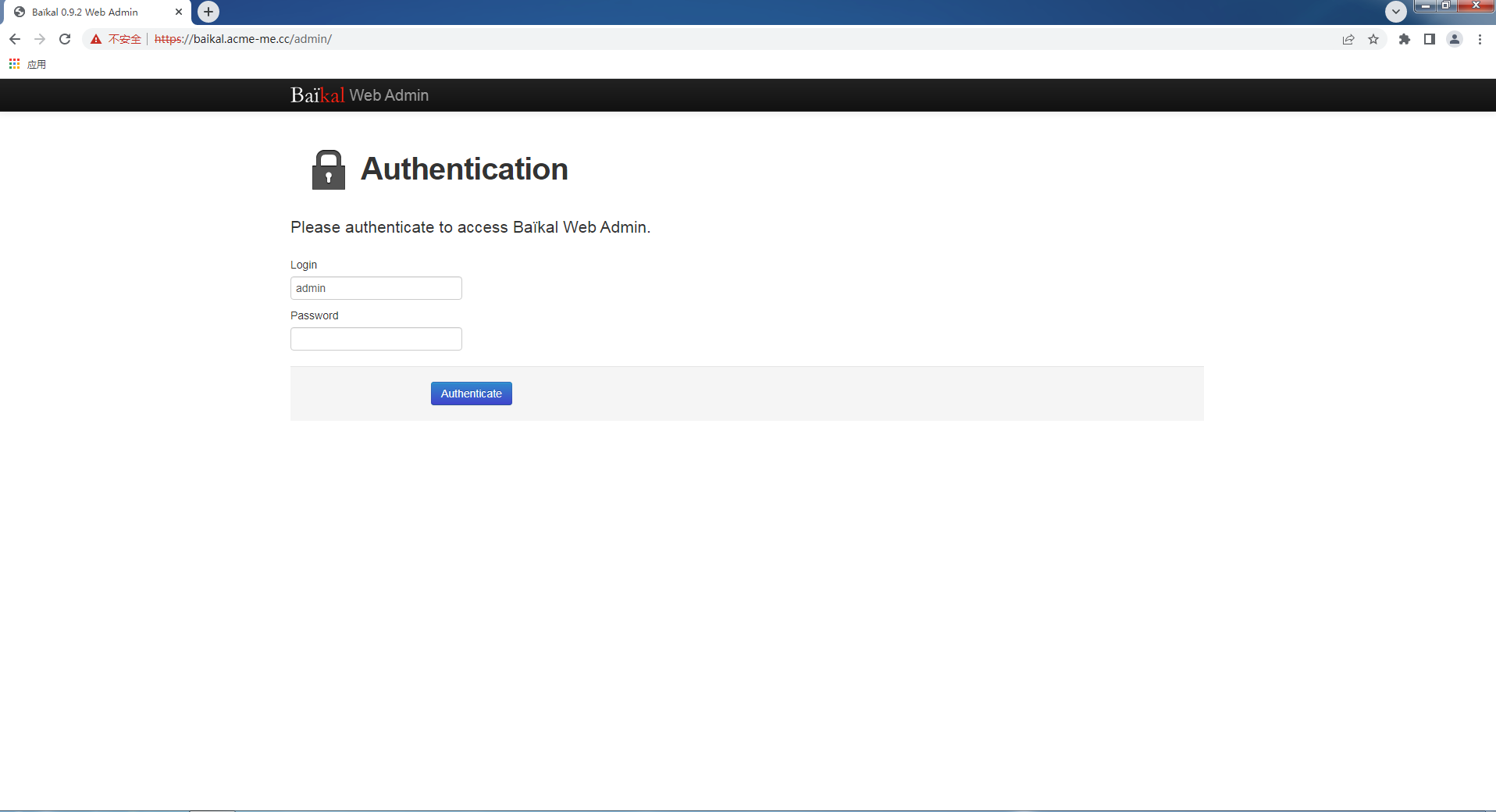Open the user profile avatar icon
The image size is (1496, 812).
pos(1455,39)
